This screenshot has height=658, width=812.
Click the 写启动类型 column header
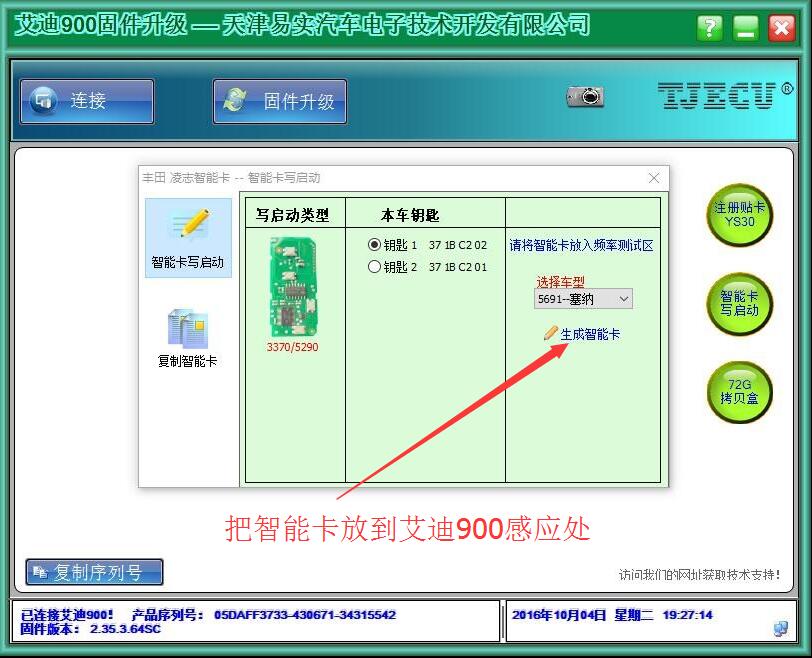[293, 215]
